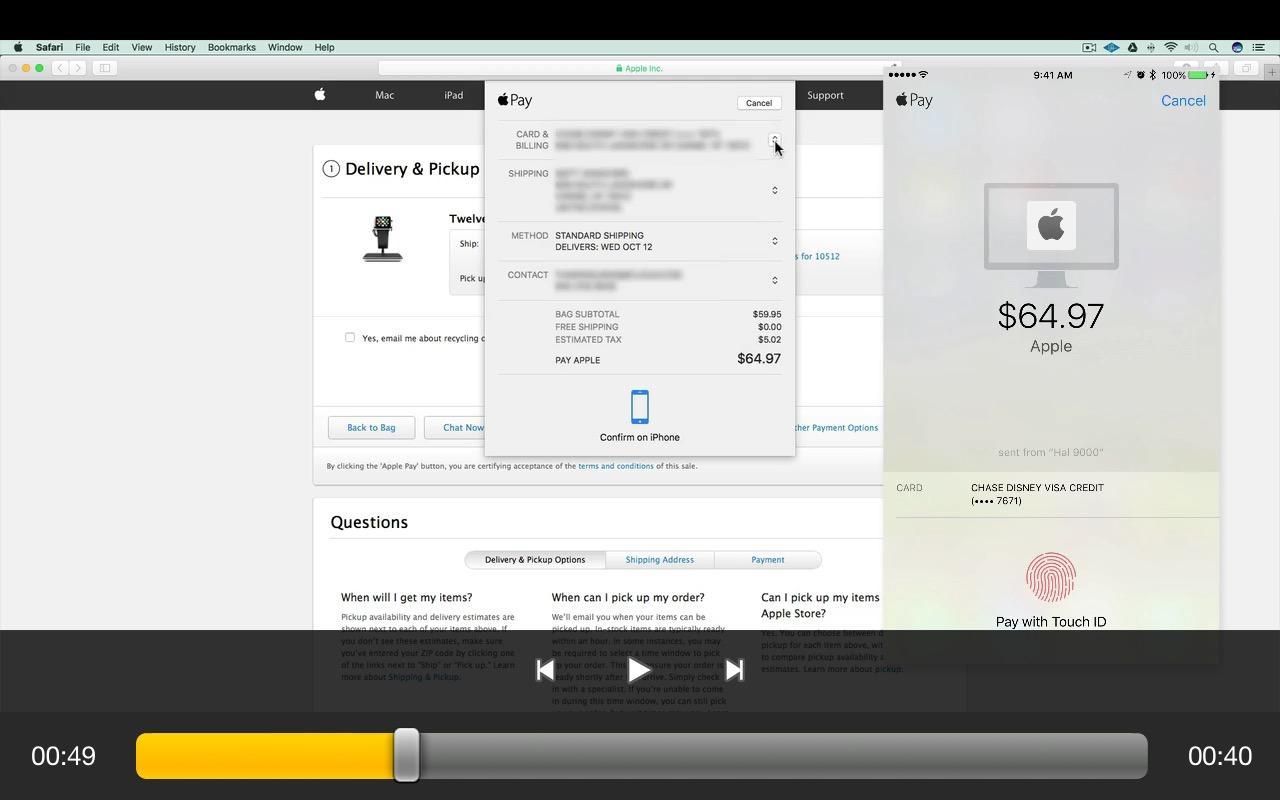This screenshot has width=1280, height=800.
Task: Open the Shipping & Pickup link
Action: point(423,677)
